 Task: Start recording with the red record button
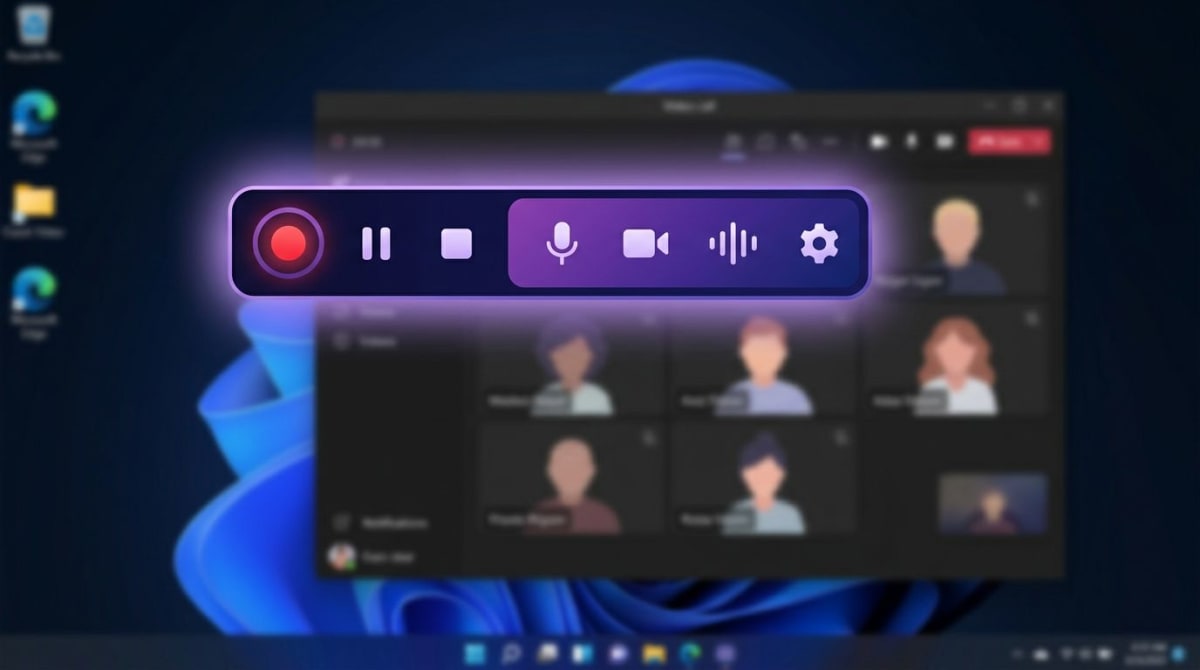(x=288, y=243)
